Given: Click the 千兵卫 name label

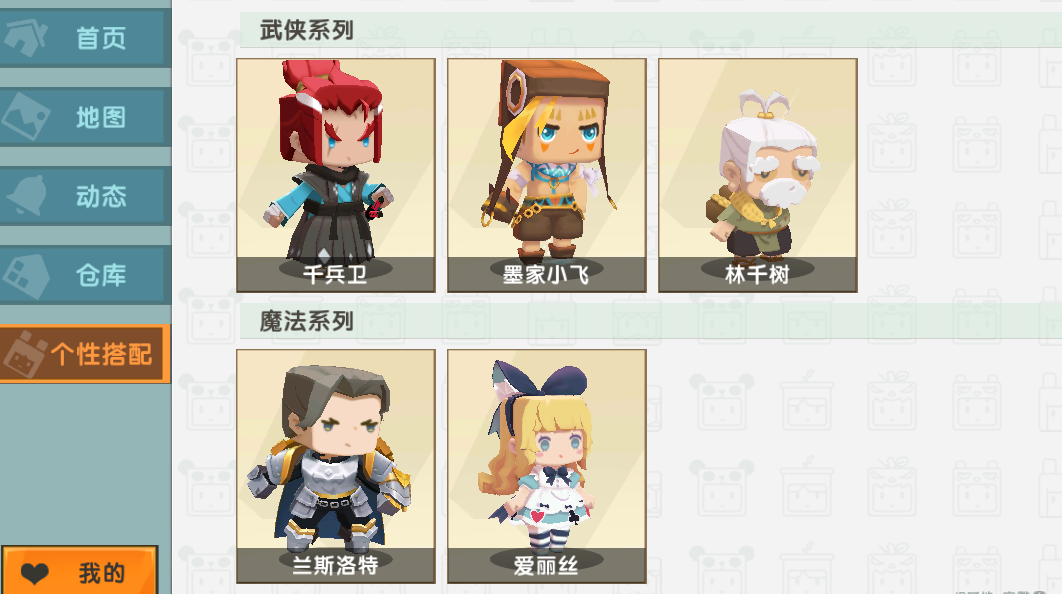Looking at the screenshot, I should (335, 274).
